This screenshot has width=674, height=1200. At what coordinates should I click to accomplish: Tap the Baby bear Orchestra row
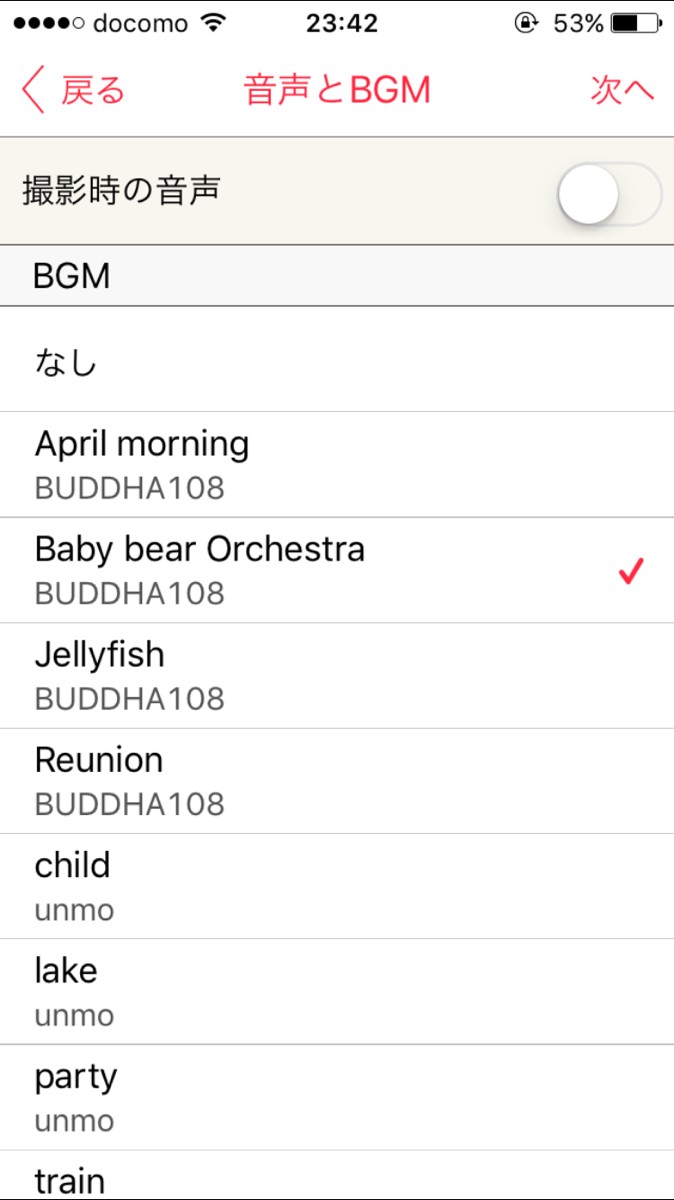click(300, 570)
